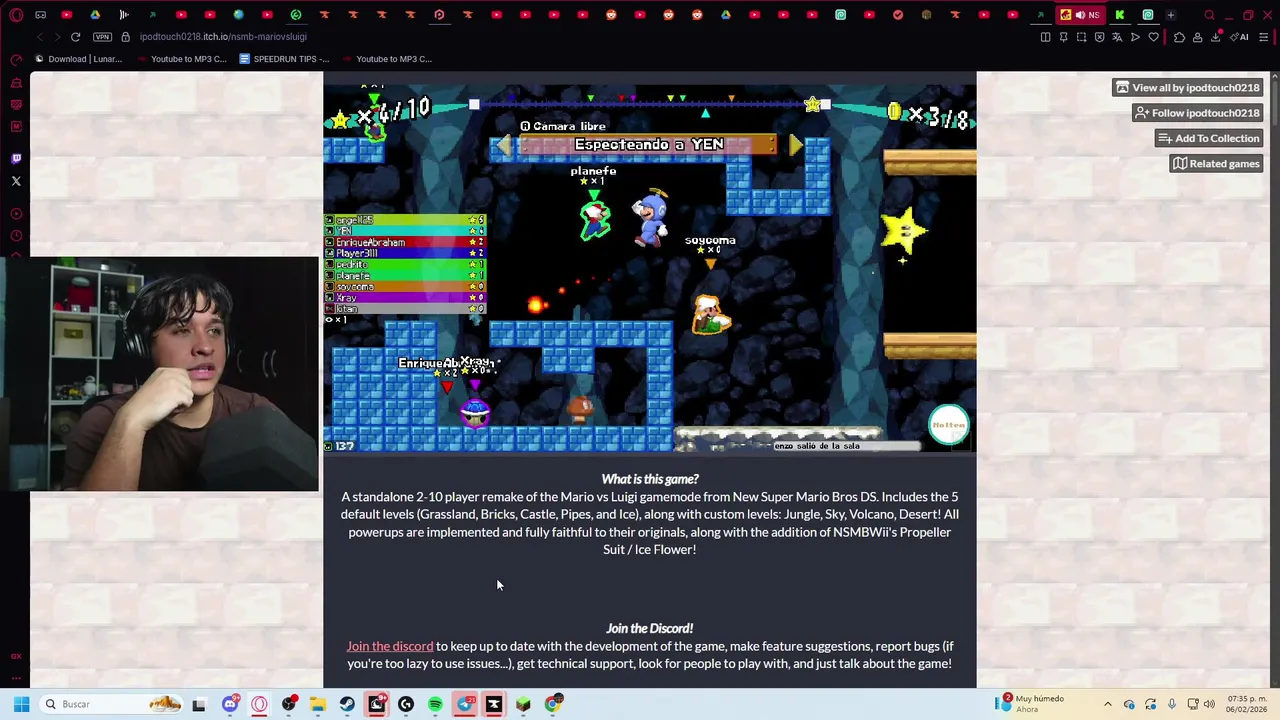Open Twitch in Opera sidebar

coord(16,159)
